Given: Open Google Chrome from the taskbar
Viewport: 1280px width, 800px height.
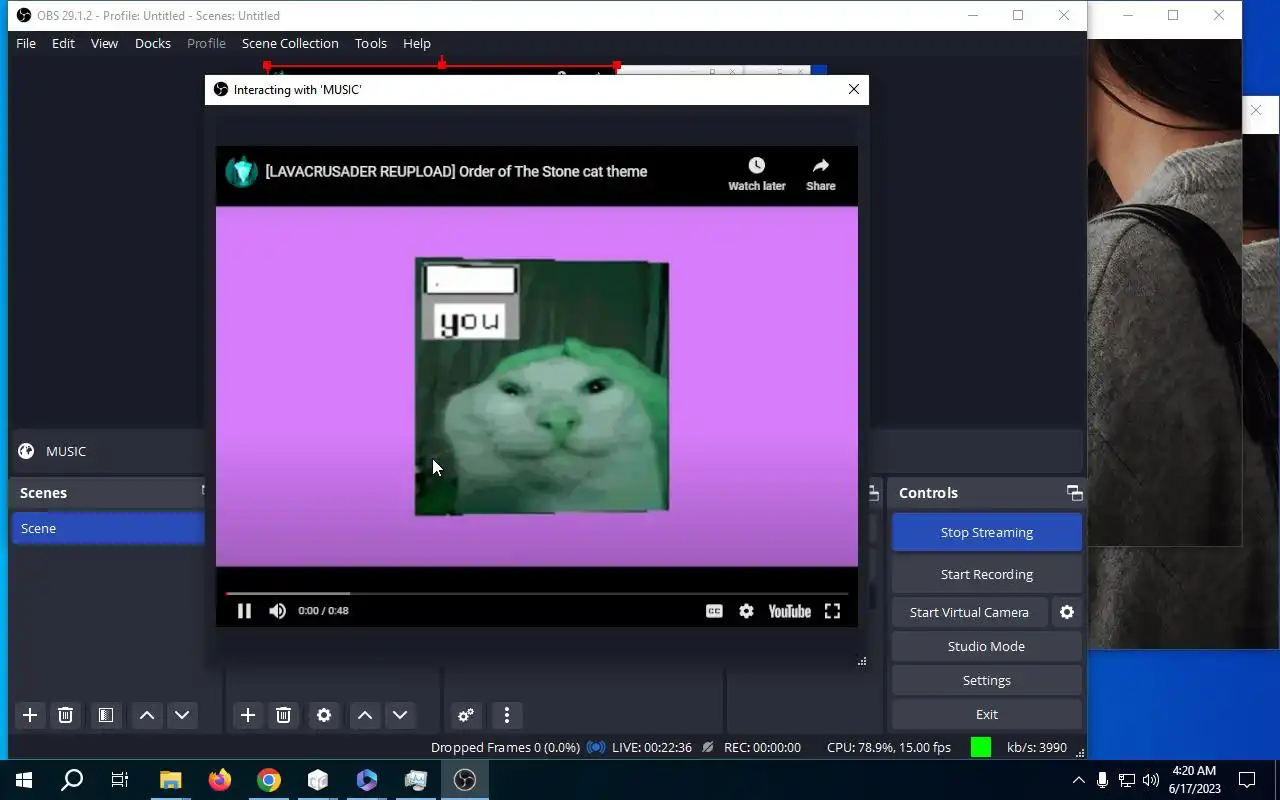Looking at the screenshot, I should point(269,780).
